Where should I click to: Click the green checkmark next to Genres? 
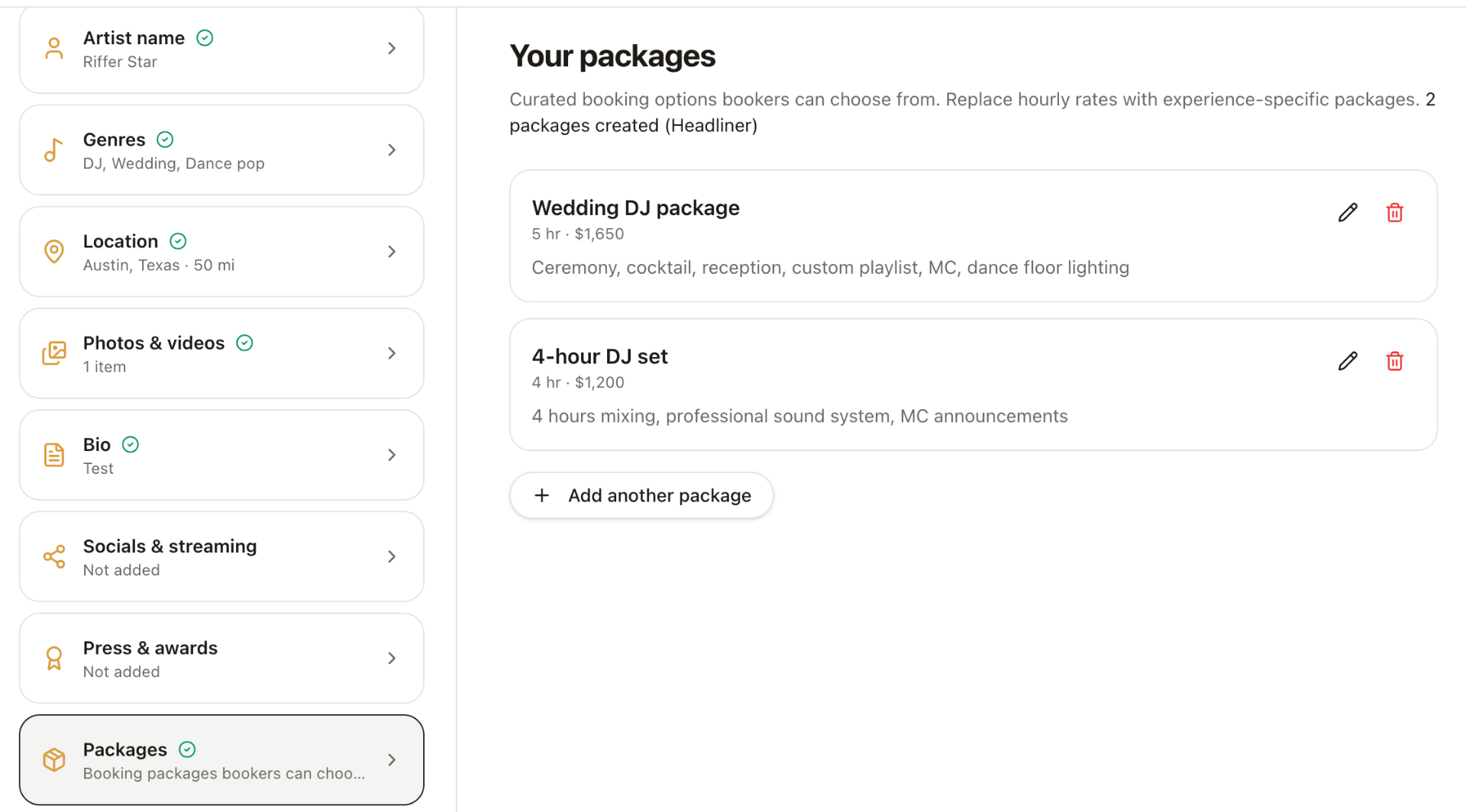click(165, 139)
